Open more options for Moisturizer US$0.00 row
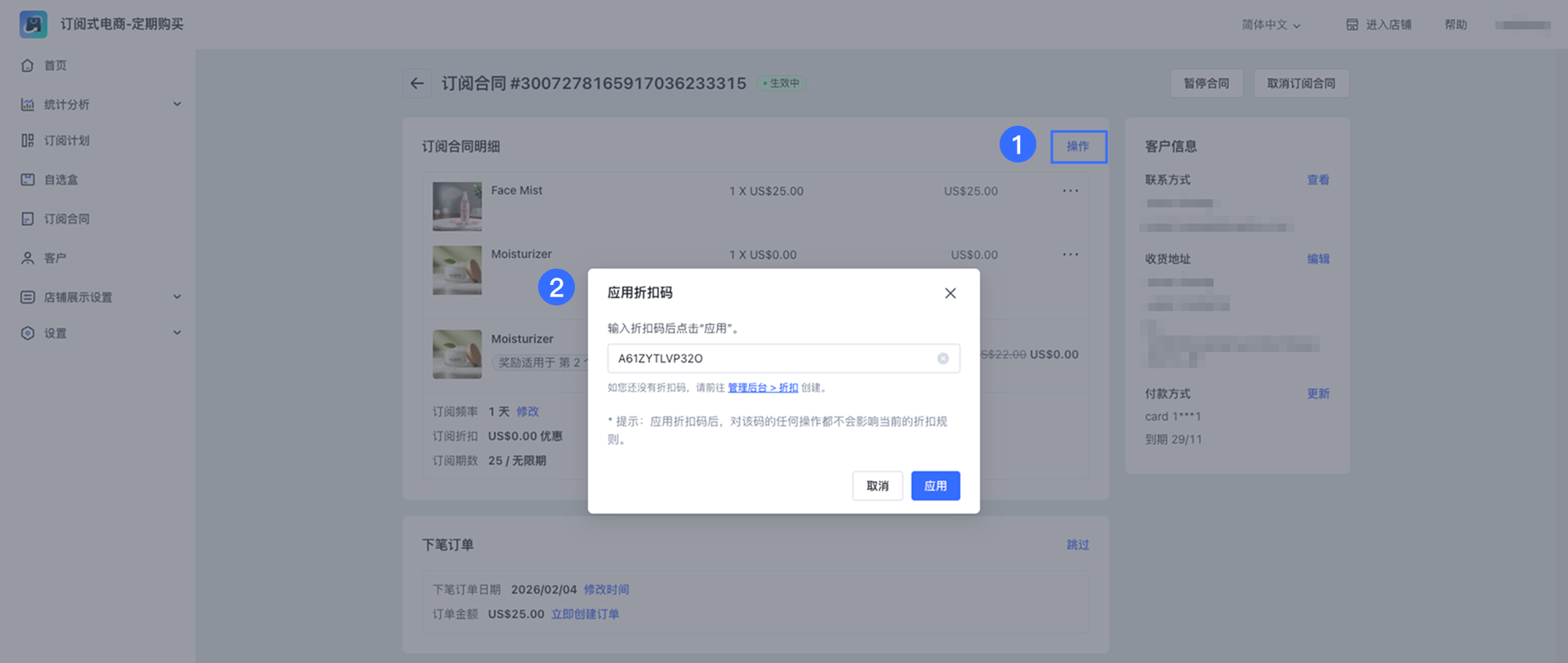The height and width of the screenshot is (663, 1568). point(1071,255)
